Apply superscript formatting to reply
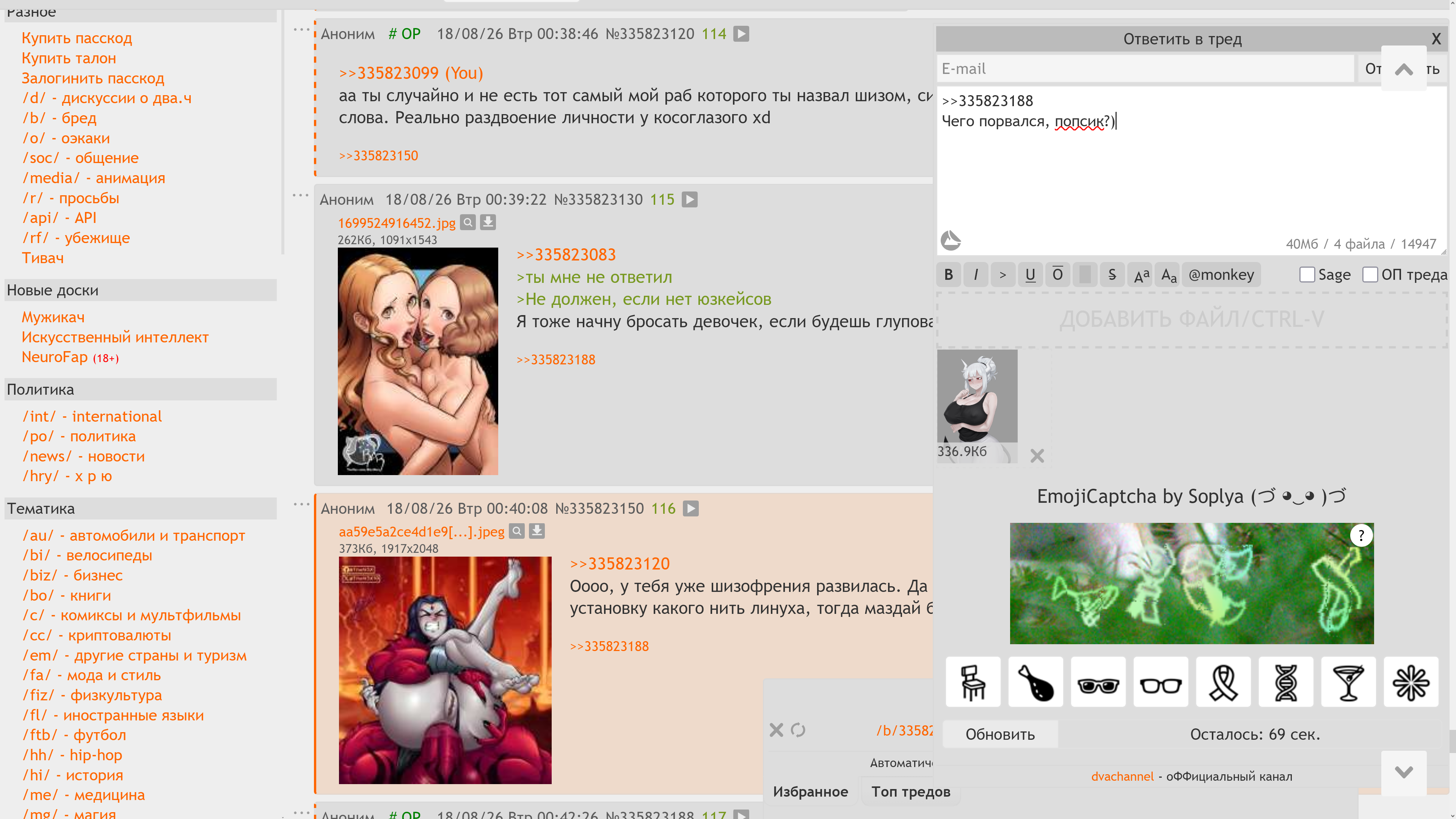1456x819 pixels. tap(1141, 275)
